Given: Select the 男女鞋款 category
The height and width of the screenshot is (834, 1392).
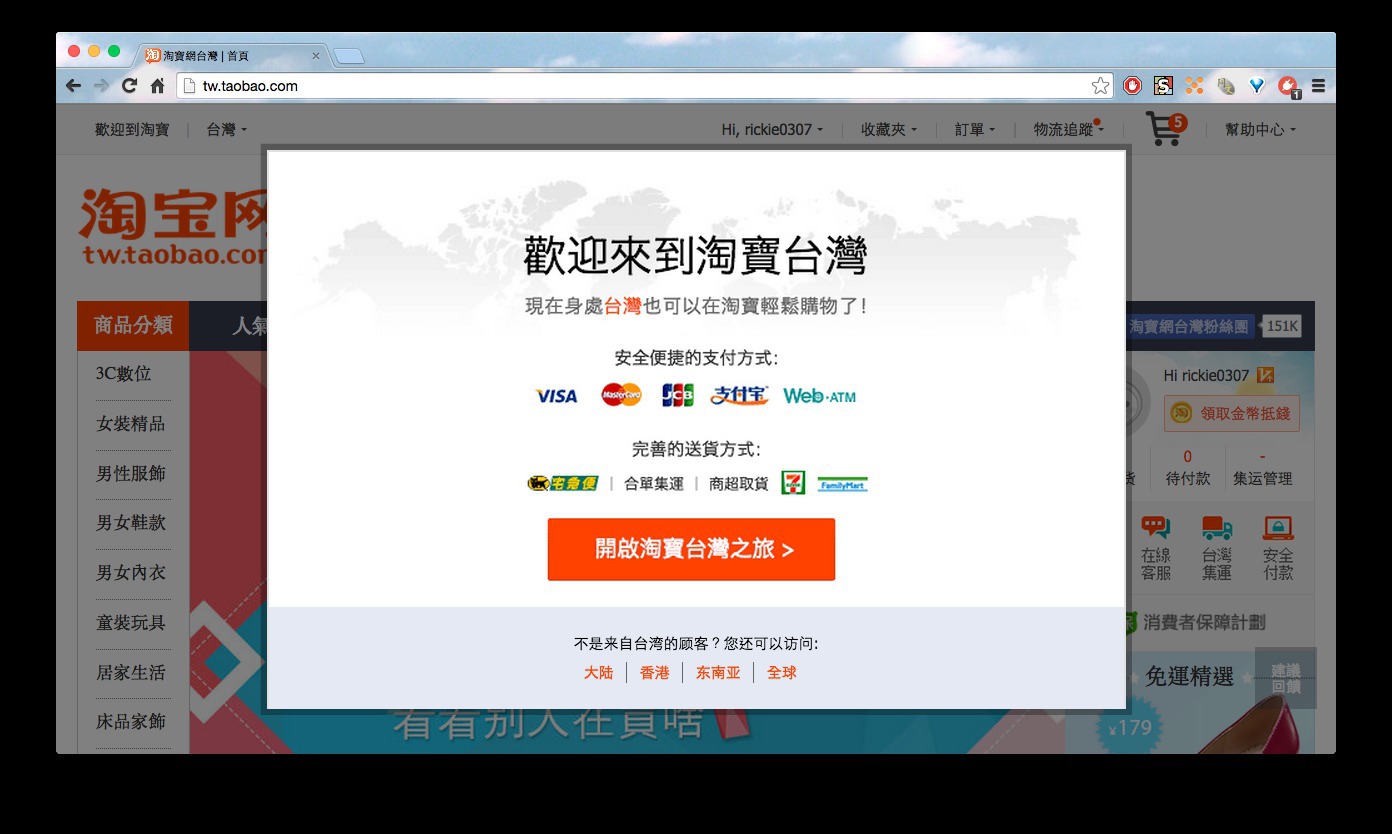Looking at the screenshot, I should click(130, 523).
